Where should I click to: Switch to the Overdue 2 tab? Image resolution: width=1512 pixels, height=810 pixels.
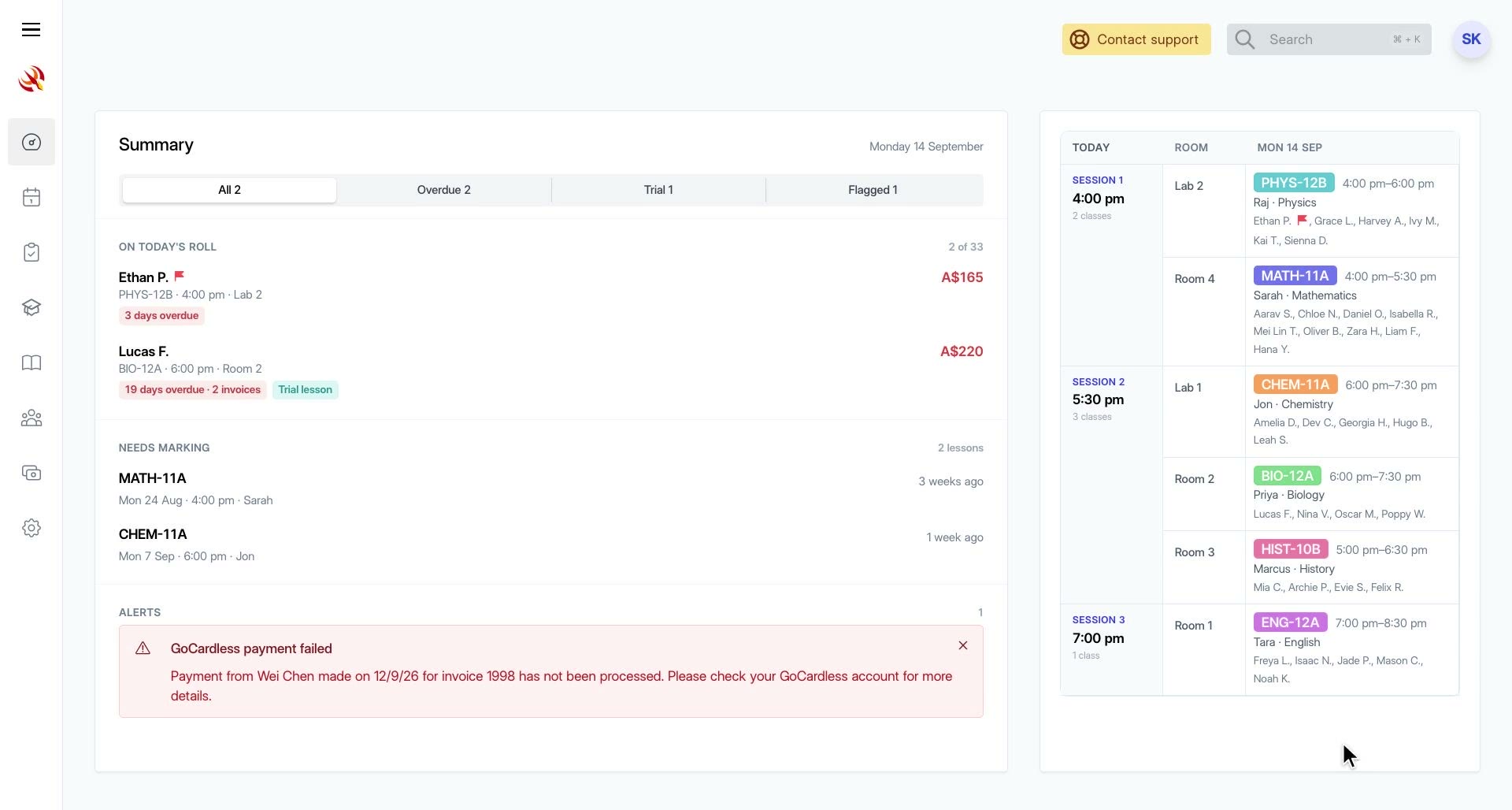tap(443, 190)
